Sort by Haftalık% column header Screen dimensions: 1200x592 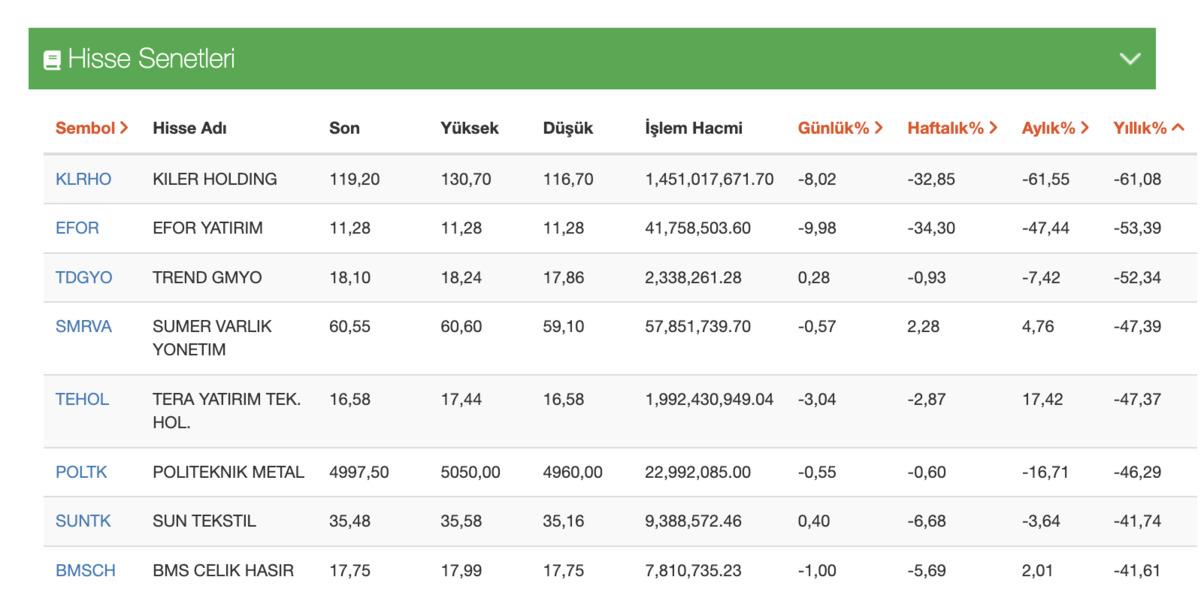coord(953,128)
